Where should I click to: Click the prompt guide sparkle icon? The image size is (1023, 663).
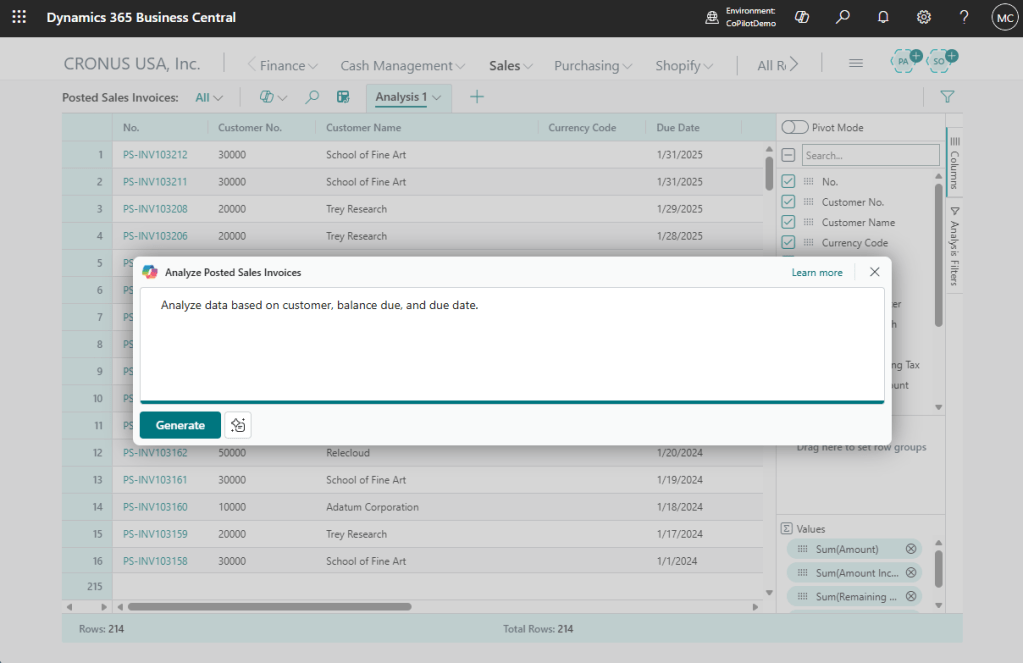pyautogui.click(x=238, y=425)
